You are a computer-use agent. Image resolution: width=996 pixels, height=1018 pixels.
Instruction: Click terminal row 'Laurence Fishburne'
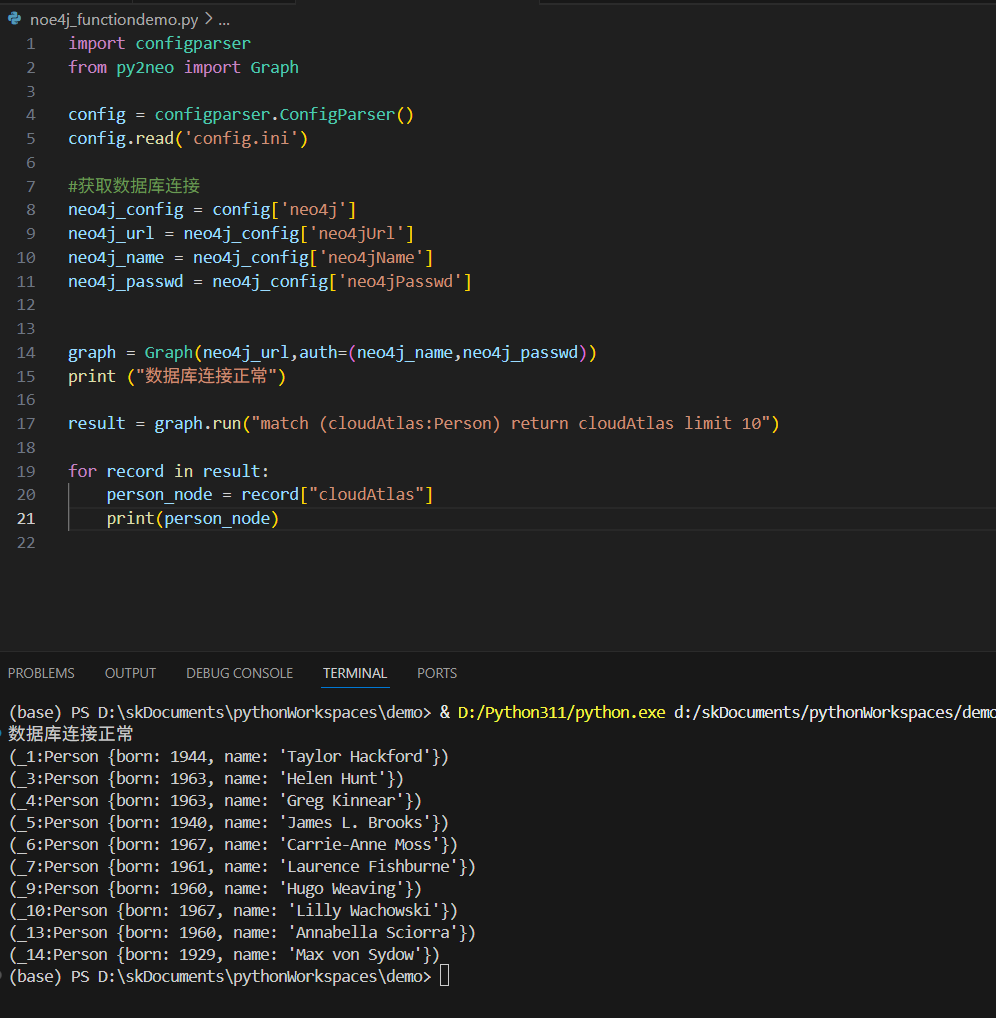[242, 867]
